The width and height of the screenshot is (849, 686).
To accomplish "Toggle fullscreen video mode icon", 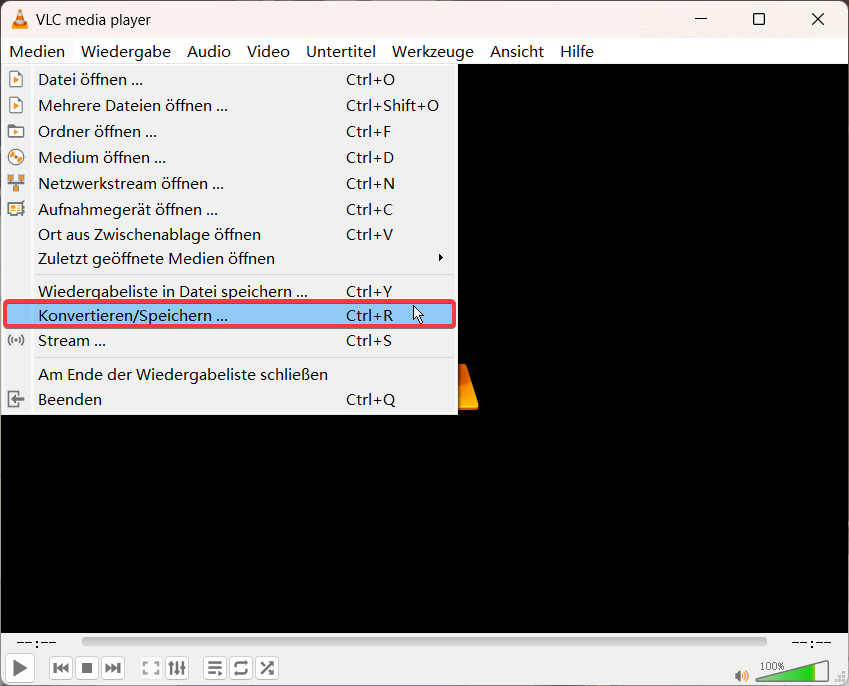I will (x=151, y=668).
